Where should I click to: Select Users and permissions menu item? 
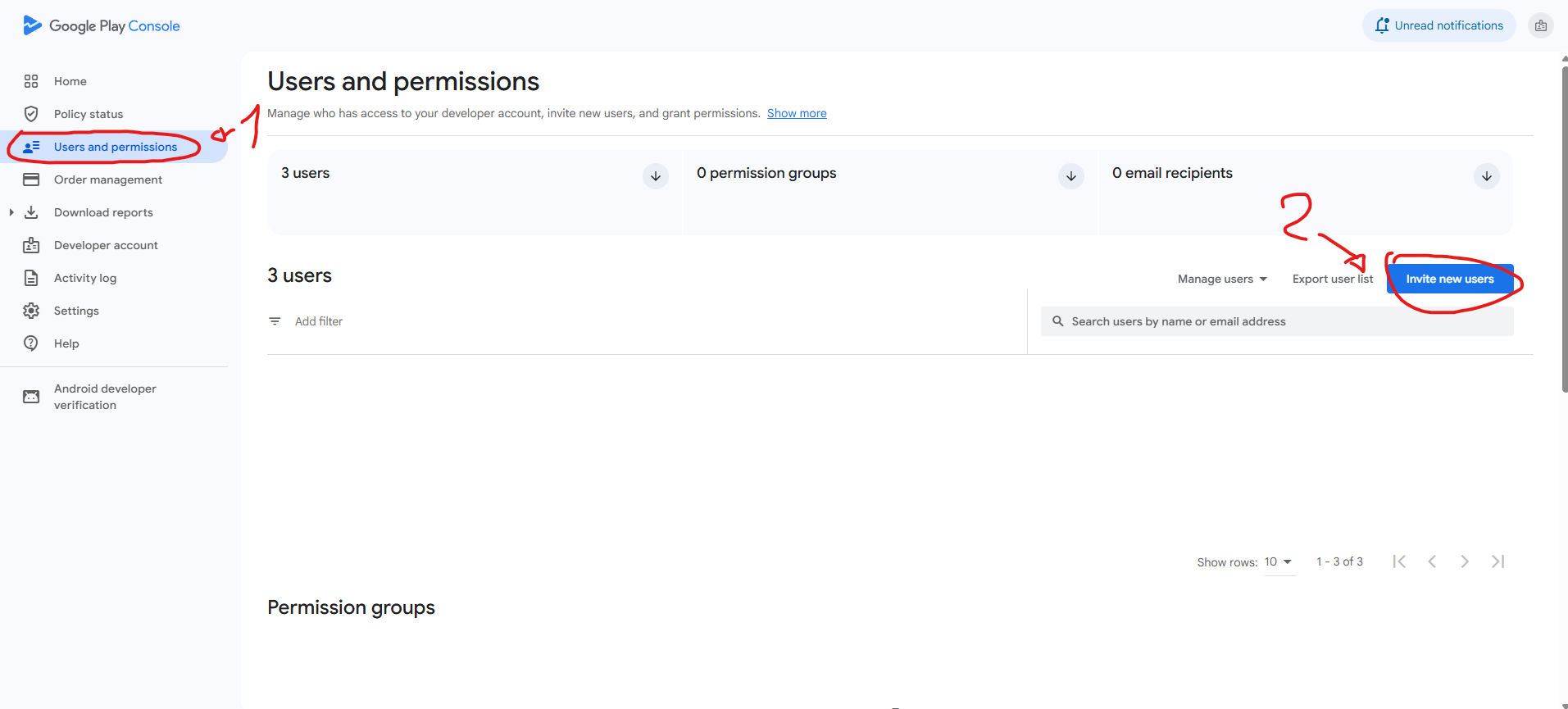click(x=114, y=147)
